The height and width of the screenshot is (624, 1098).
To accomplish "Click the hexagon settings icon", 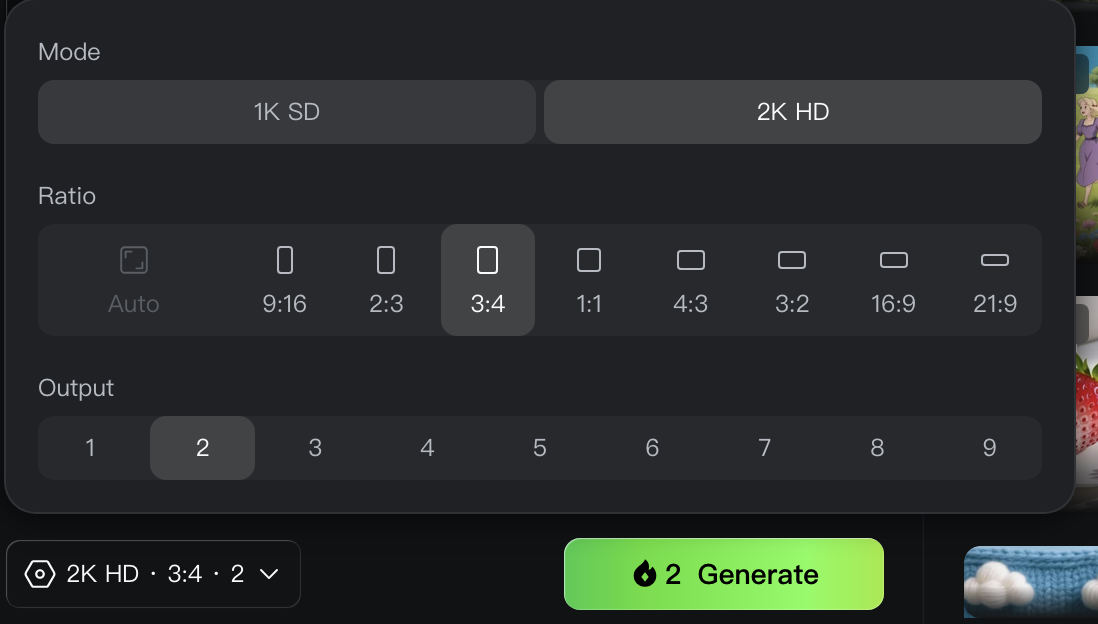I will tap(40, 574).
